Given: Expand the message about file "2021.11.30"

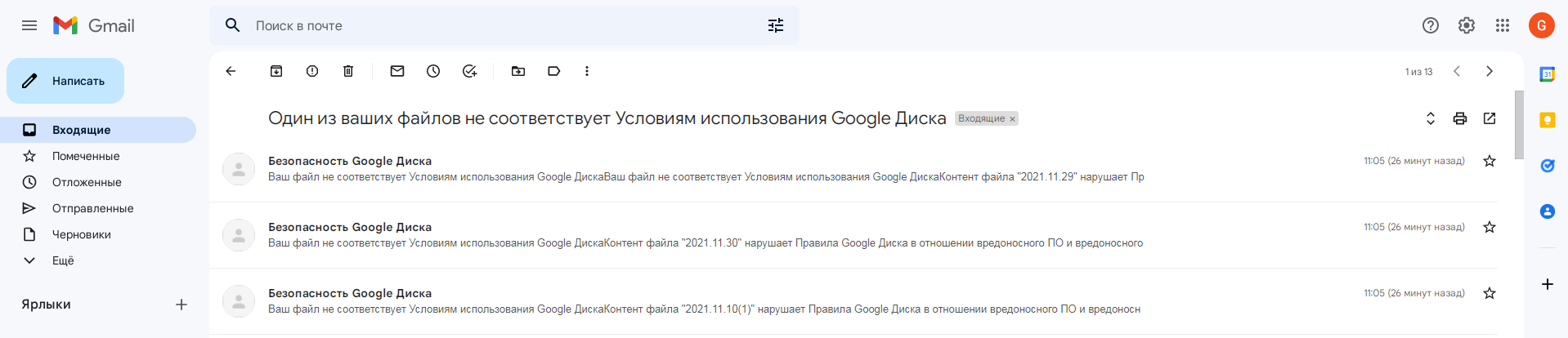Looking at the screenshot, I should pos(853,235).
